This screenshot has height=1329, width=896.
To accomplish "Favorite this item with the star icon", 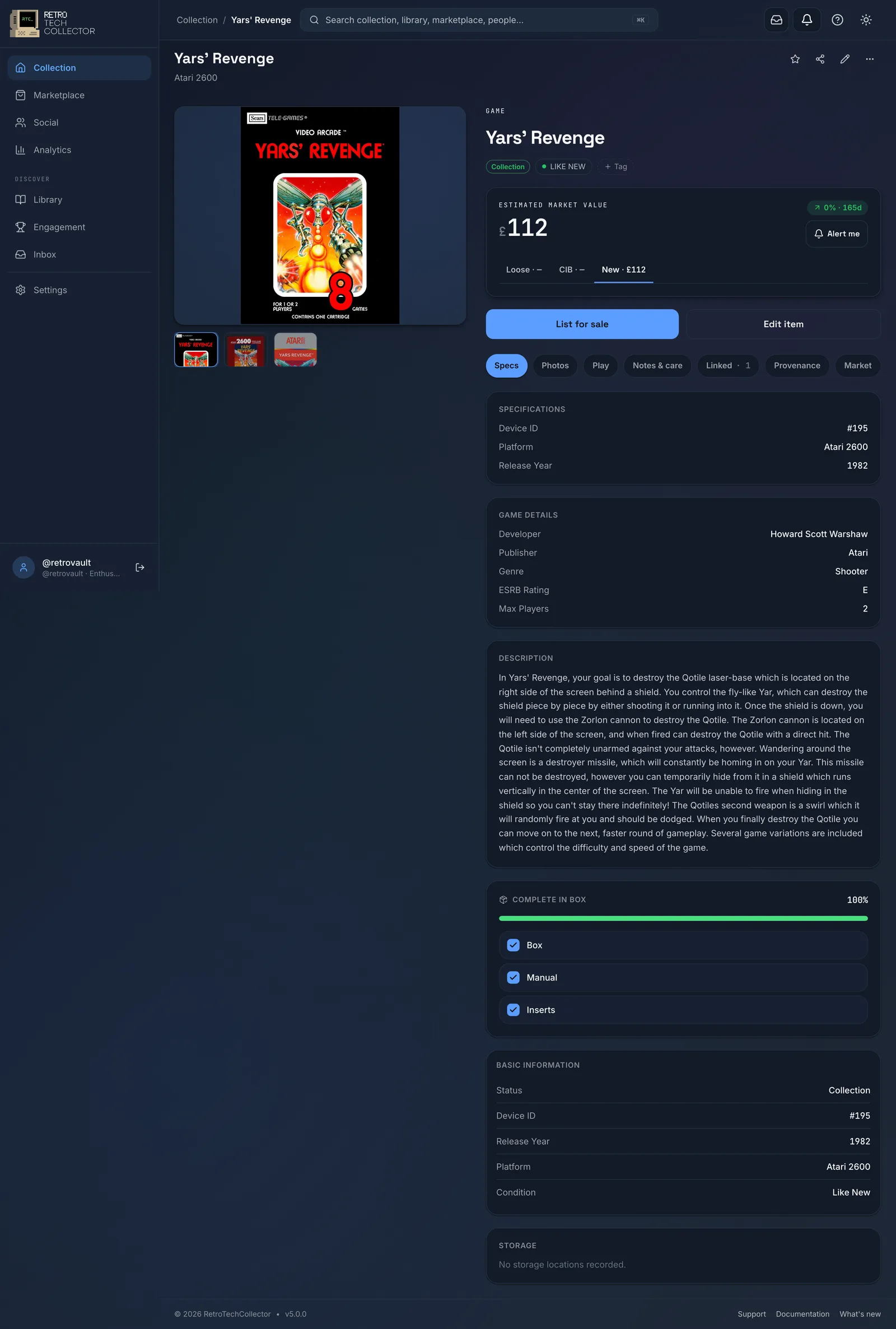I will [x=795, y=59].
